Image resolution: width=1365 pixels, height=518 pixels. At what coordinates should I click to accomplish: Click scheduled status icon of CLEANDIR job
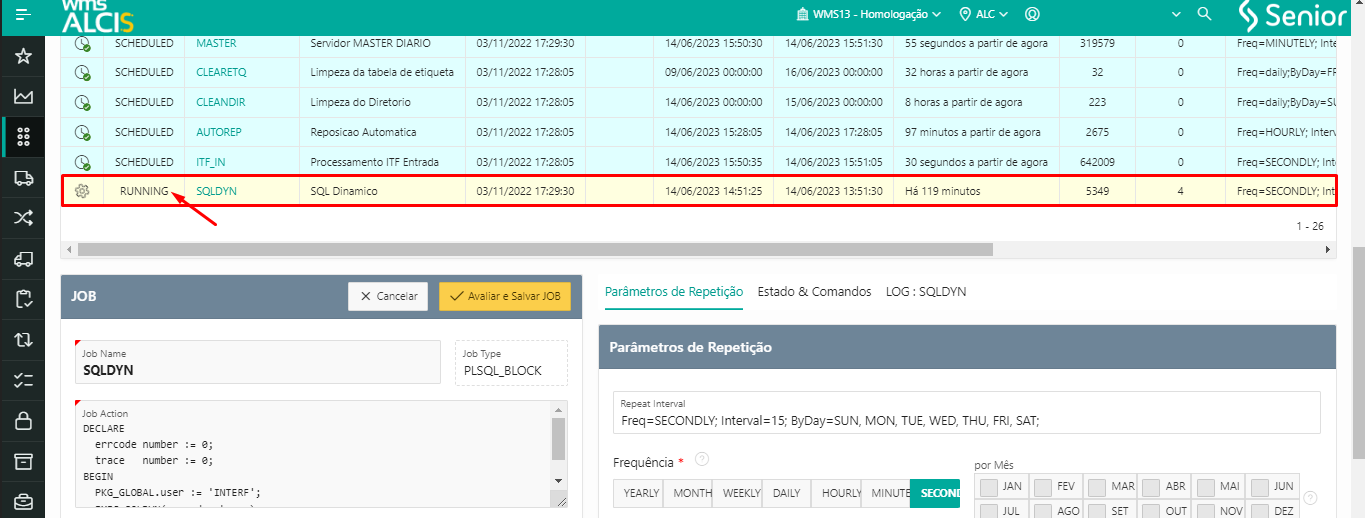(x=83, y=103)
